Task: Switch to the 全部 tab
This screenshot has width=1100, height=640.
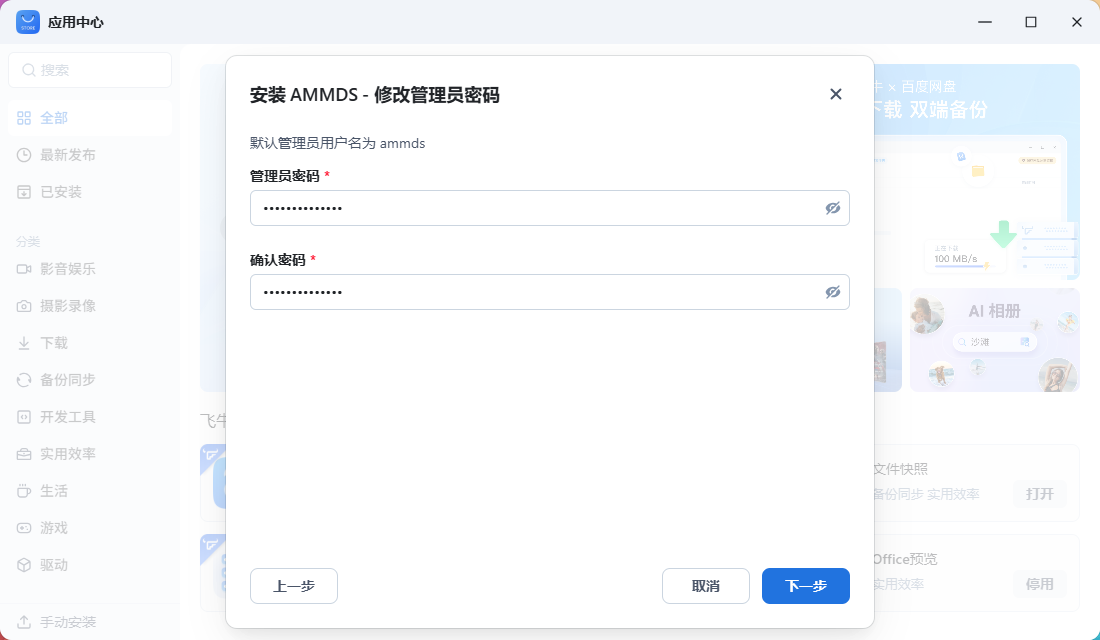Action: point(55,117)
